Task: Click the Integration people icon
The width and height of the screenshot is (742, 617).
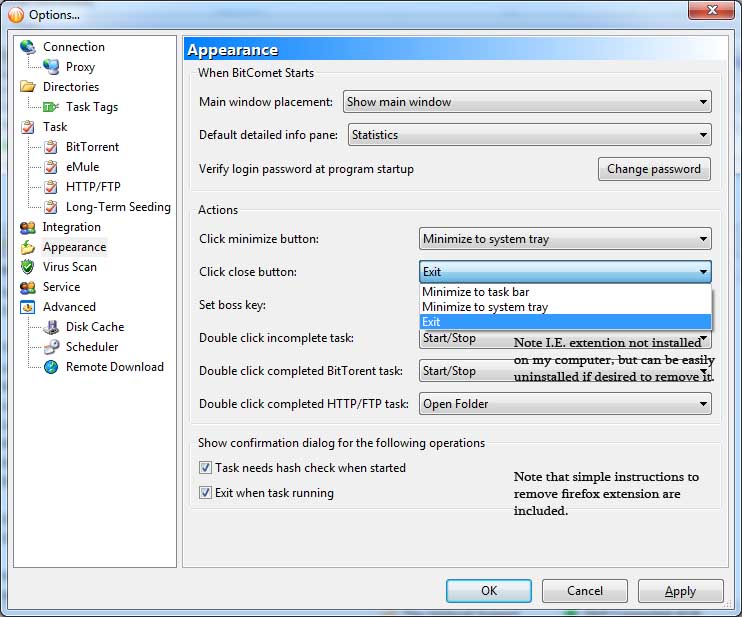Action: click(x=28, y=227)
